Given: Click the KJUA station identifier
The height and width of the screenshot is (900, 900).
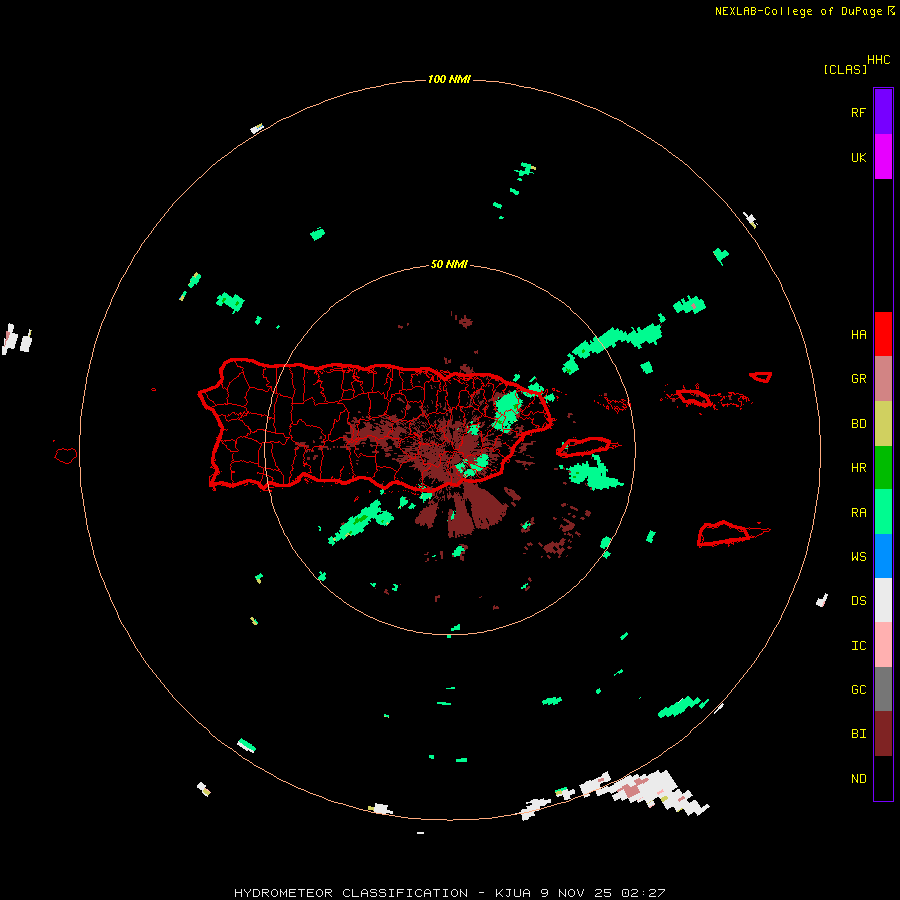Looking at the screenshot, I should [513, 893].
